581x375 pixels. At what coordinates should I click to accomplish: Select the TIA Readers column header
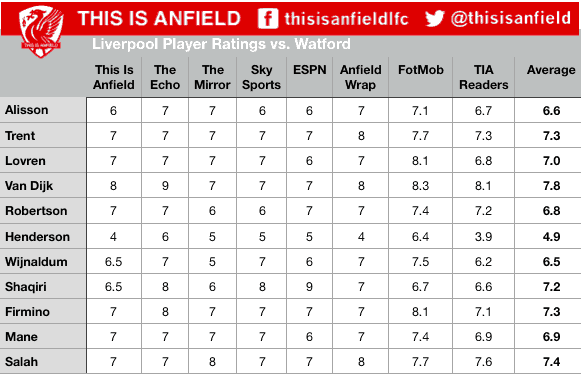pyautogui.click(x=484, y=77)
